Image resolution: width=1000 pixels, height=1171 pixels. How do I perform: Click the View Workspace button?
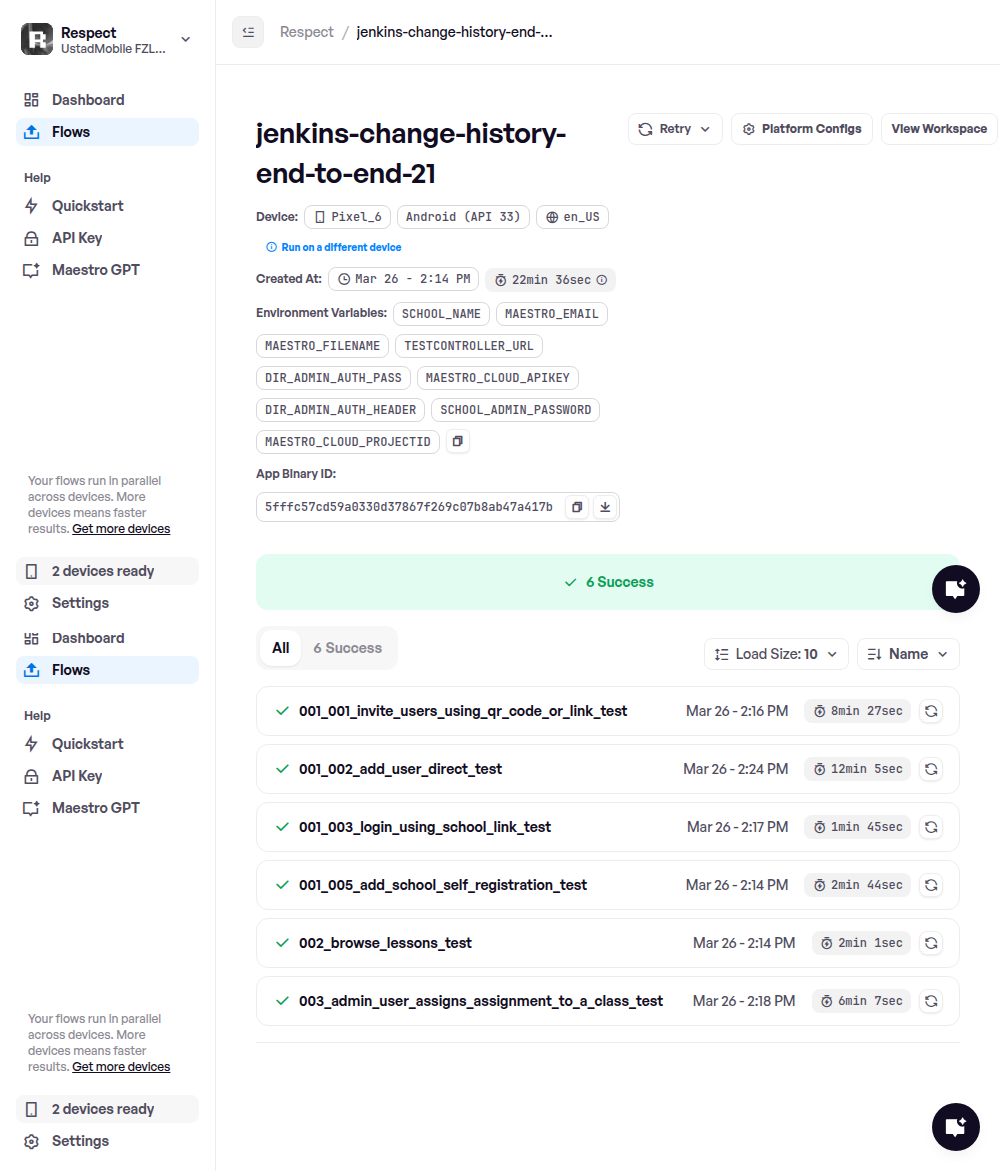(x=938, y=129)
